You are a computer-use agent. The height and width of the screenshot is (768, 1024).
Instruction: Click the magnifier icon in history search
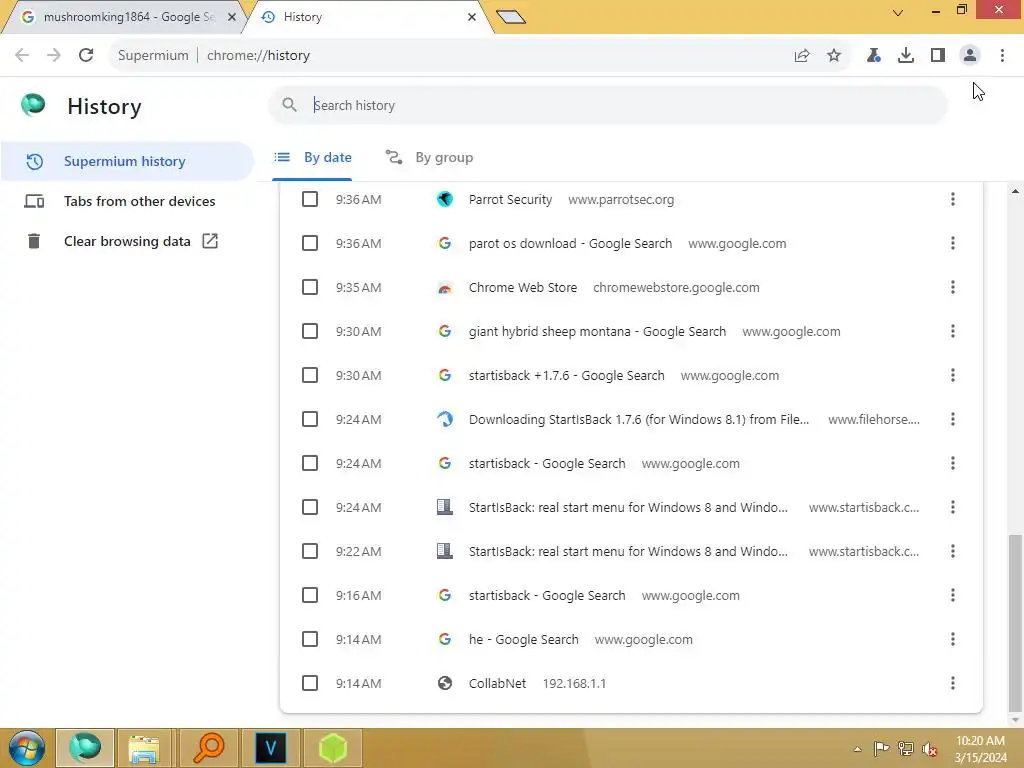pos(289,104)
